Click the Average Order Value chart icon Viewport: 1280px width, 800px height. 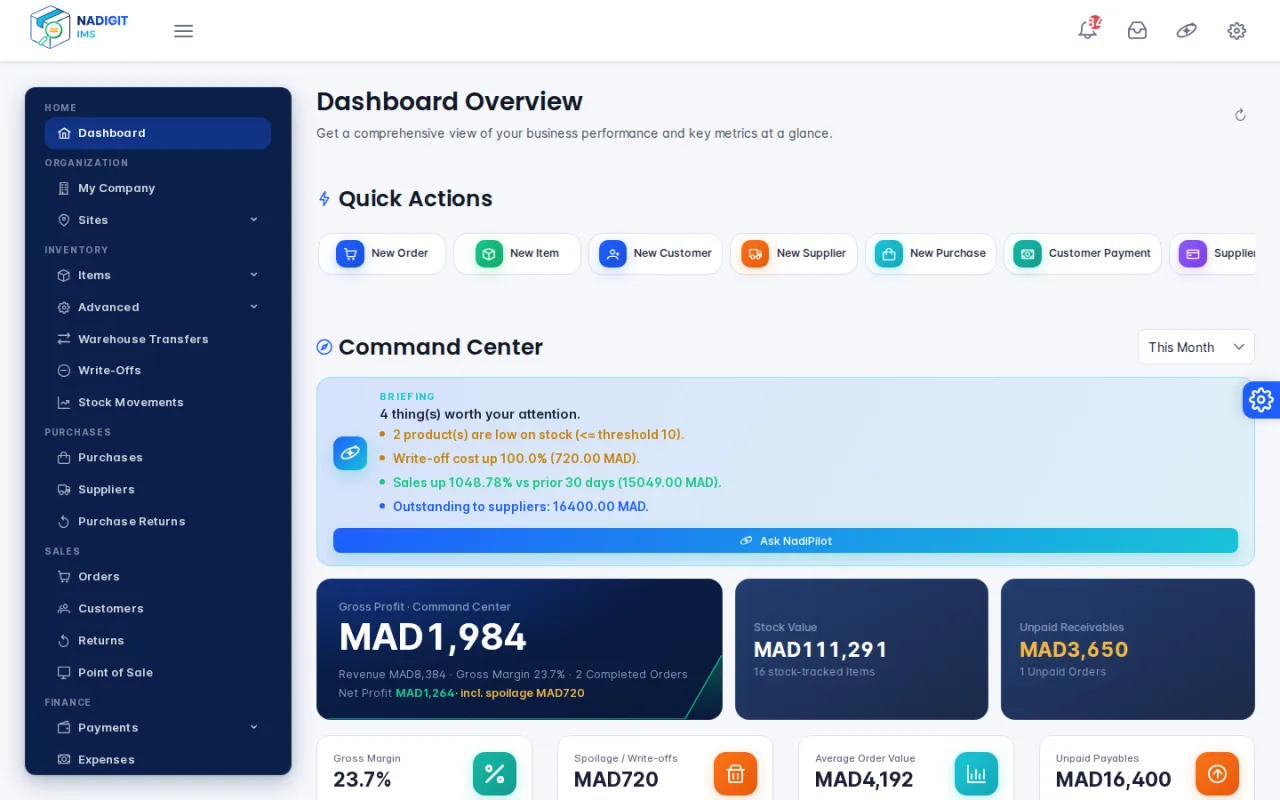[976, 773]
